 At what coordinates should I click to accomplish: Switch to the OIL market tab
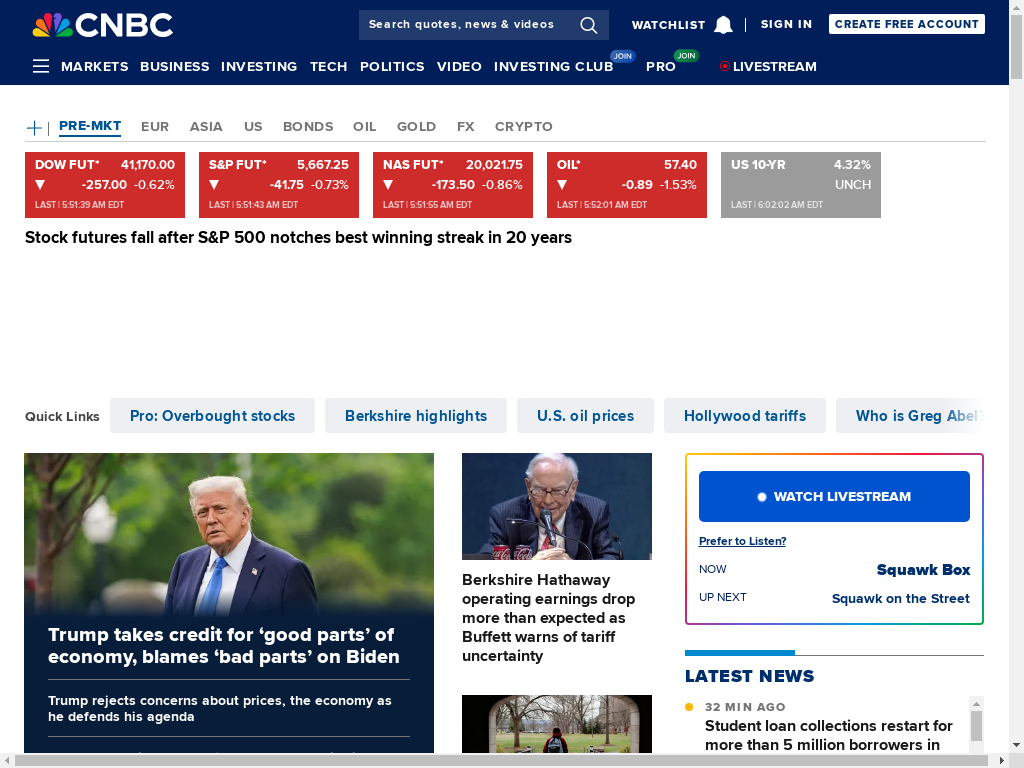[364, 127]
